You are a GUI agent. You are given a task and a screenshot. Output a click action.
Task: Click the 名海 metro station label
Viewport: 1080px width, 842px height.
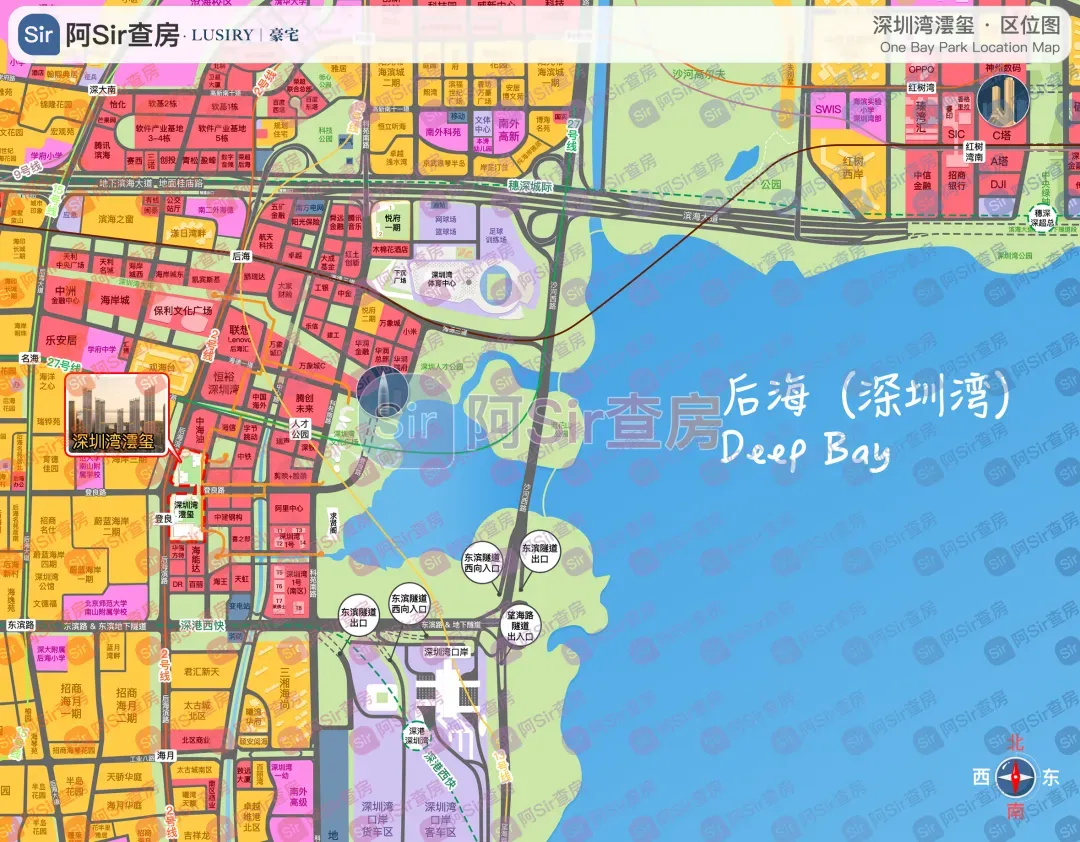click(30, 358)
